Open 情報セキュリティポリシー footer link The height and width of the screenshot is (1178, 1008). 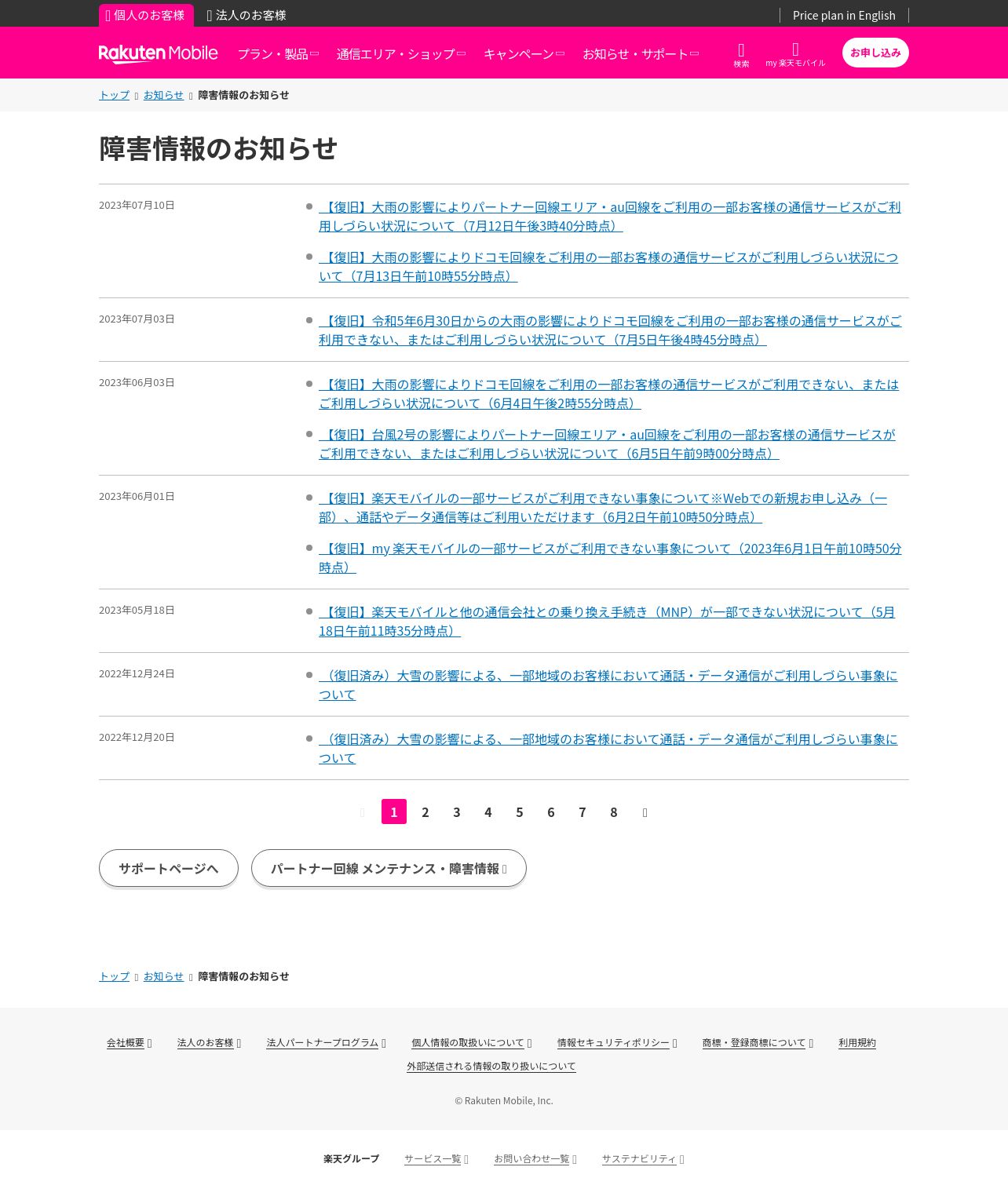(613, 1043)
